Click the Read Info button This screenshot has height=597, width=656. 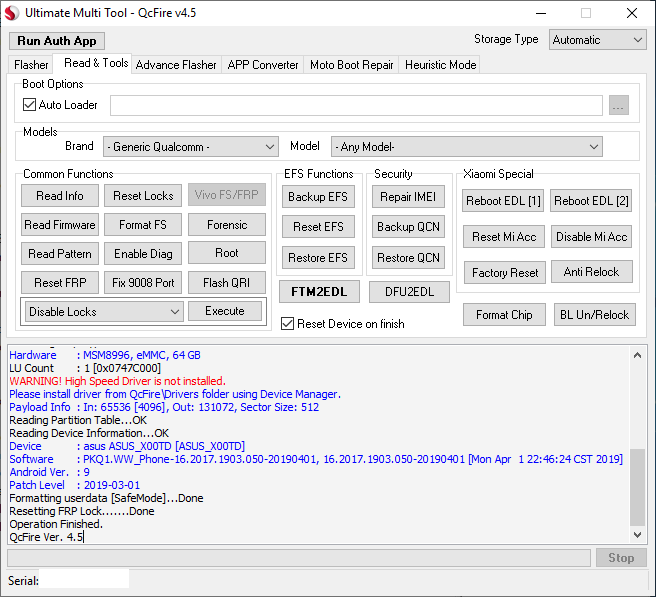point(60,195)
